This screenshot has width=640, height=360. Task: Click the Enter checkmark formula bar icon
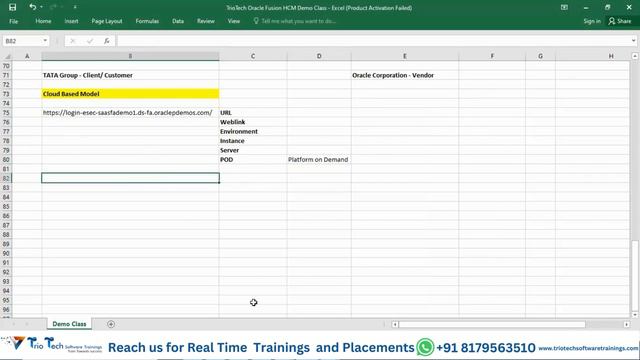click(90, 41)
